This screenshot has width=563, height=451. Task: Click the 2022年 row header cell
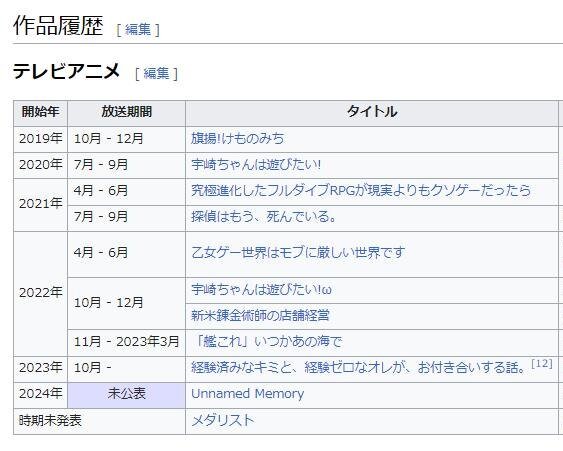point(41,294)
